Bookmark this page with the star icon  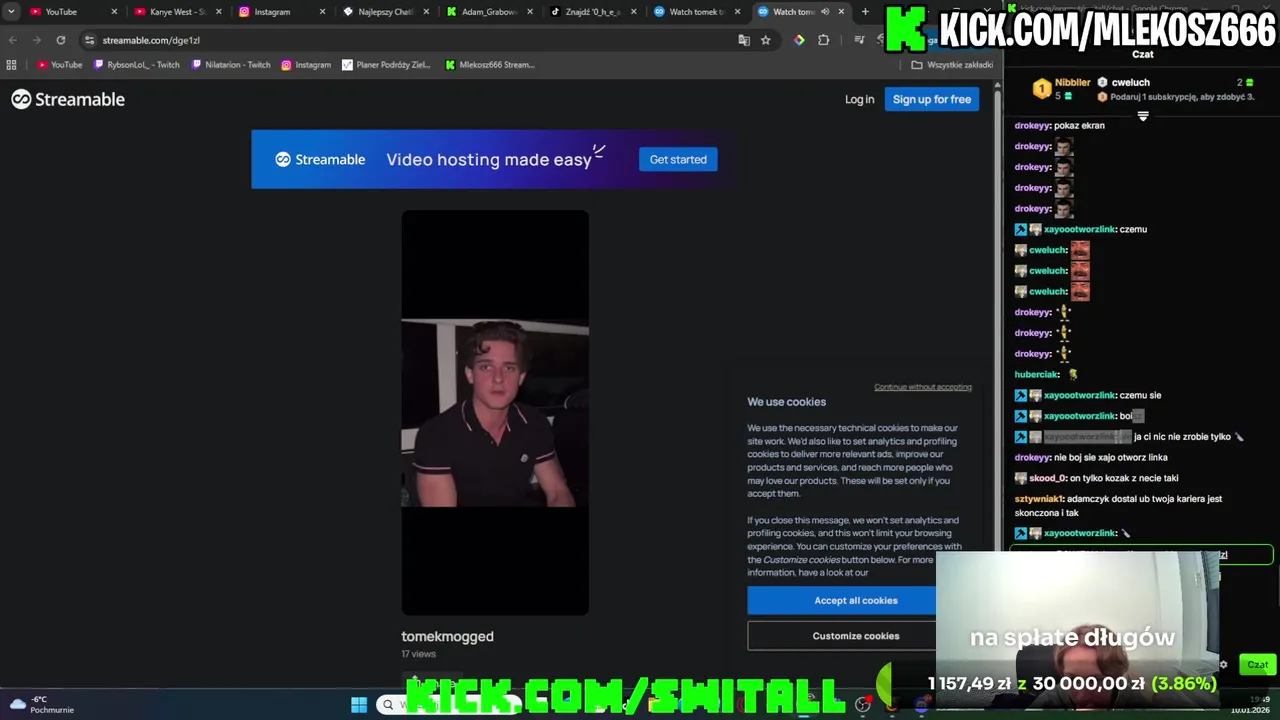[766, 40]
